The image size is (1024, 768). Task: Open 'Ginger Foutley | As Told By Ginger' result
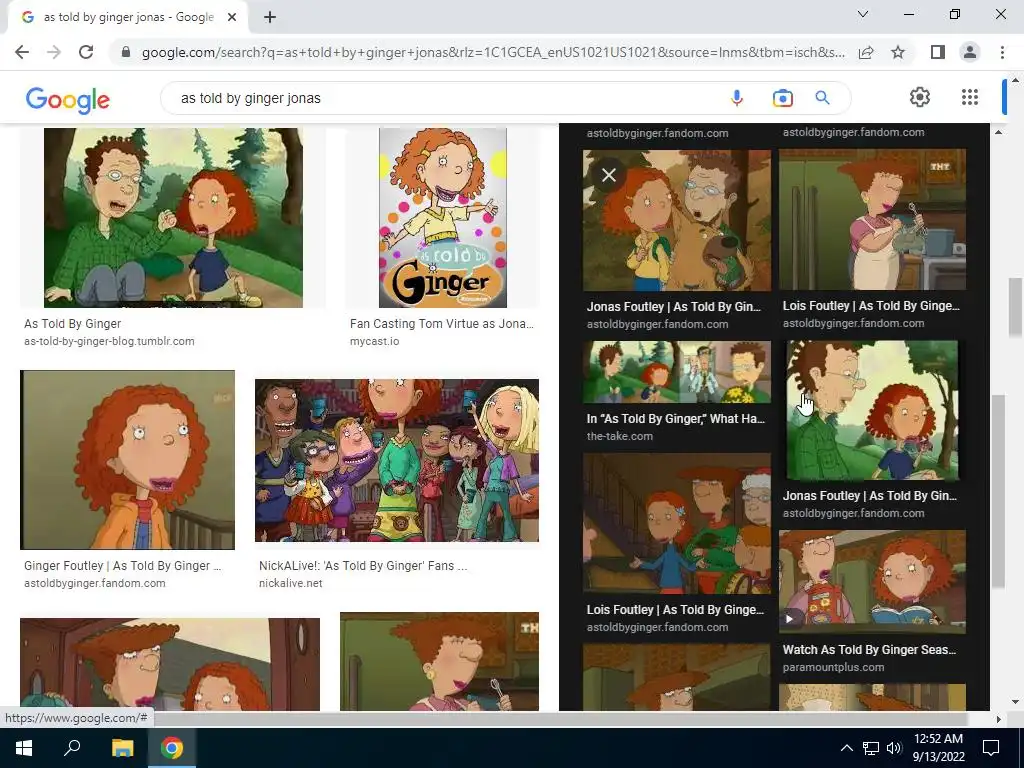(122, 566)
